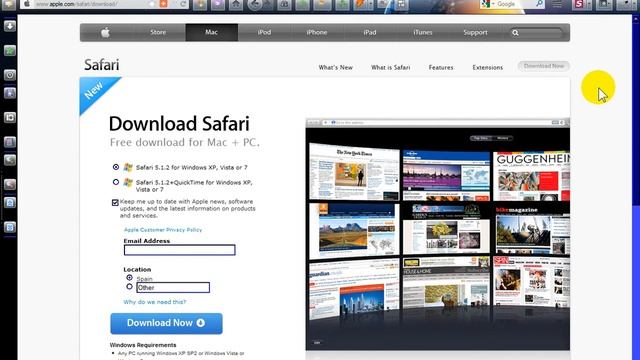Click the blue Download Now button
640x360 pixels.
167,323
